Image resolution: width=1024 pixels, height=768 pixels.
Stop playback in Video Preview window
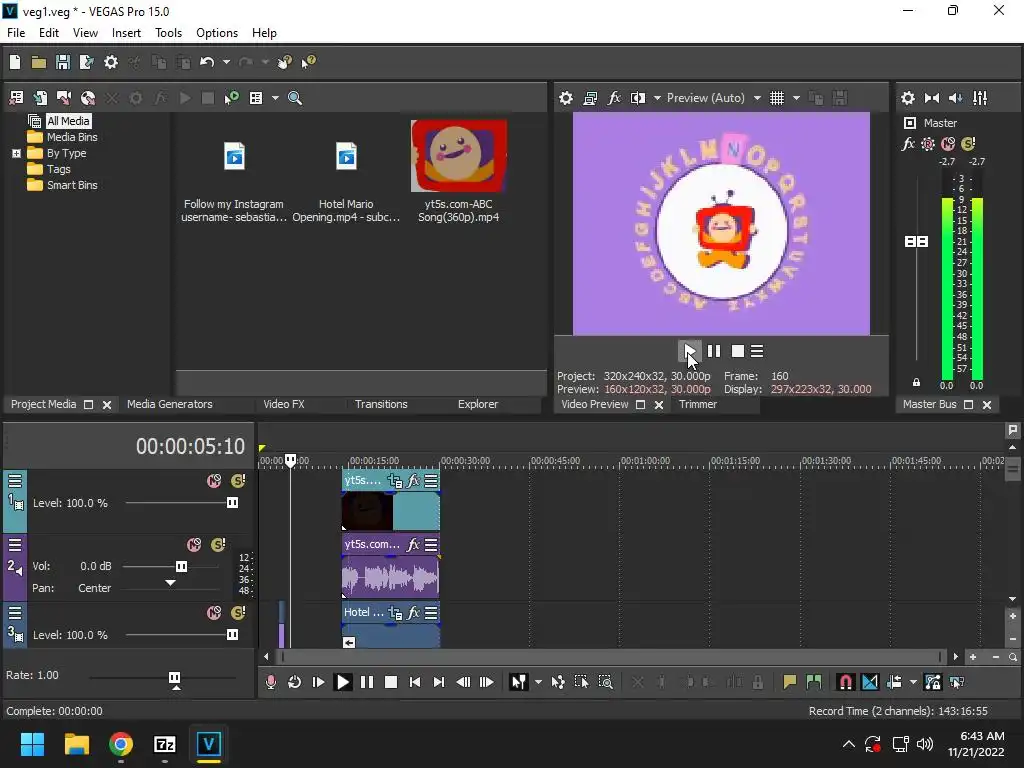(x=737, y=351)
